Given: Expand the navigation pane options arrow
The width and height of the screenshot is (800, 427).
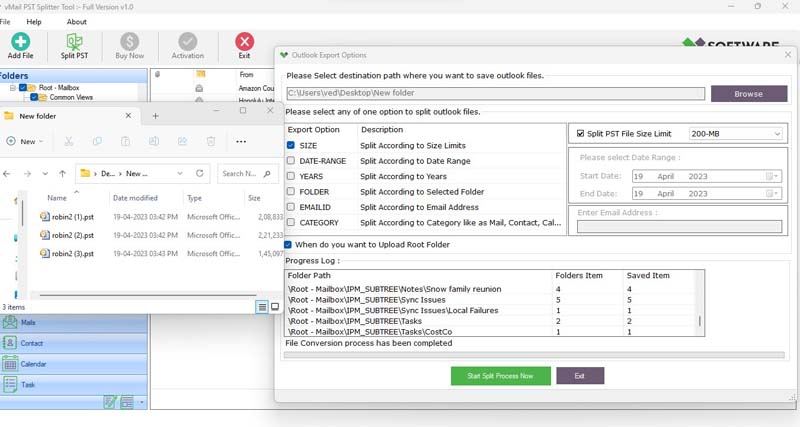Looking at the screenshot, I should point(141,403).
